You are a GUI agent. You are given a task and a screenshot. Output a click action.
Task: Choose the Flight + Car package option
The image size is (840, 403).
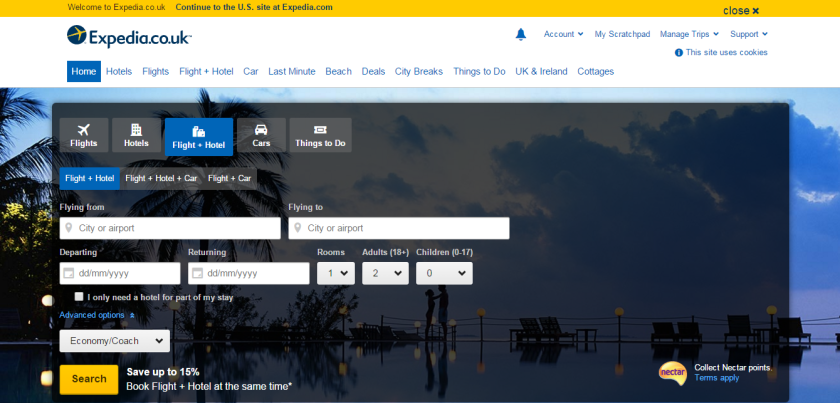point(229,178)
